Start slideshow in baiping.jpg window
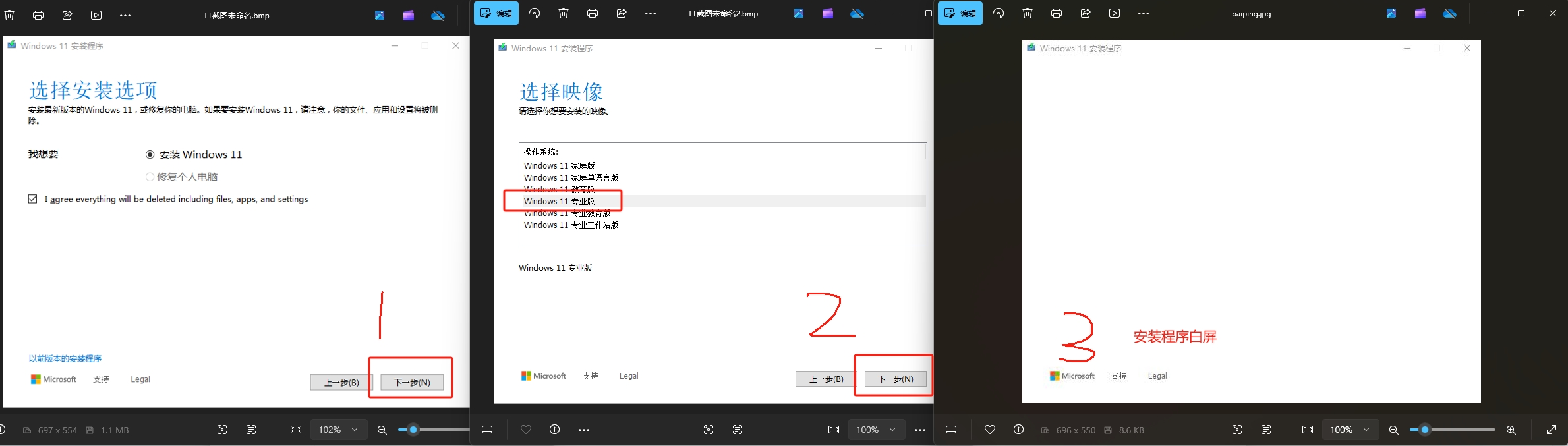The height and width of the screenshot is (446, 1568). (1115, 13)
